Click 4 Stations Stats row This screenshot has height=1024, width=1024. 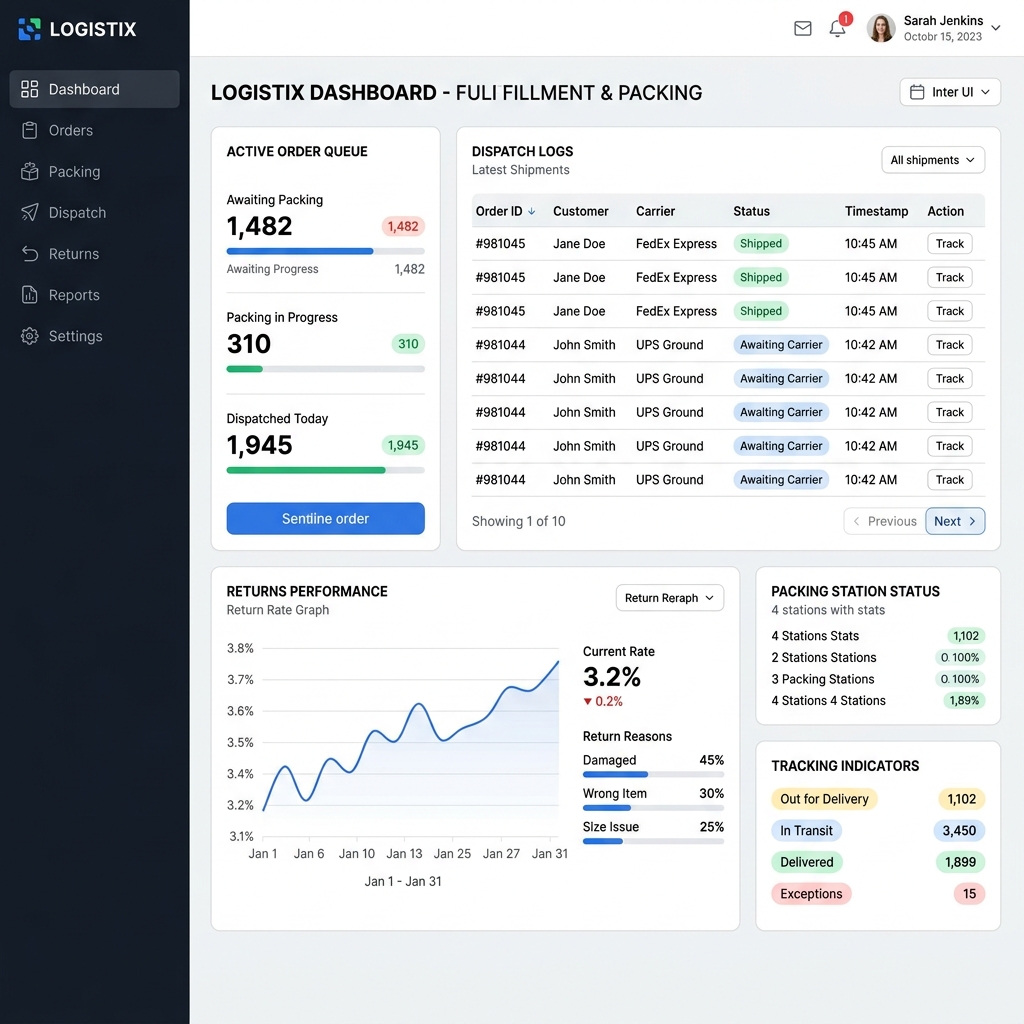click(878, 635)
